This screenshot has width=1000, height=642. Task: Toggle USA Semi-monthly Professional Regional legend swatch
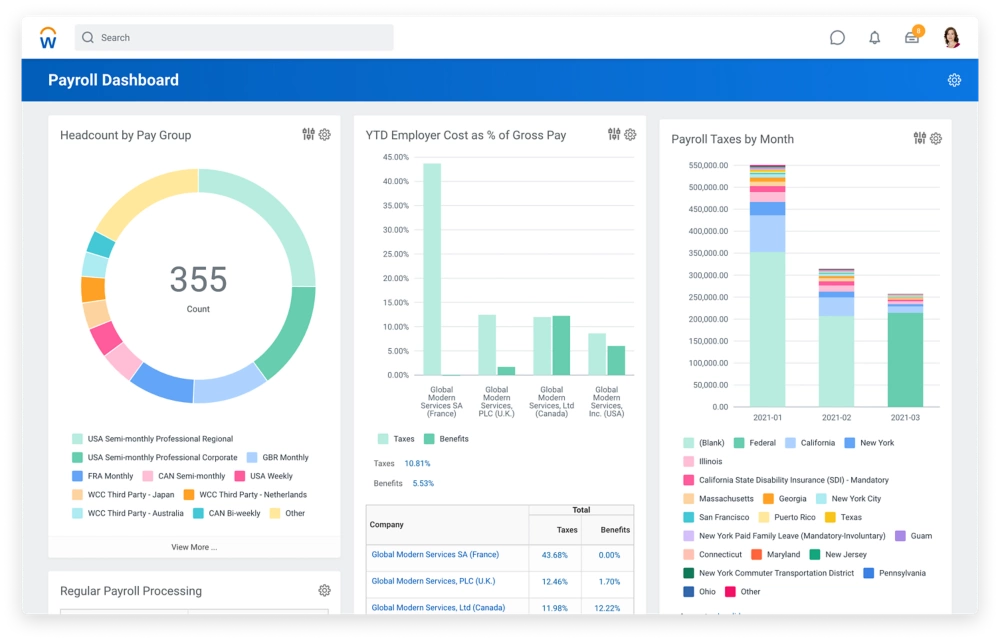point(77,439)
